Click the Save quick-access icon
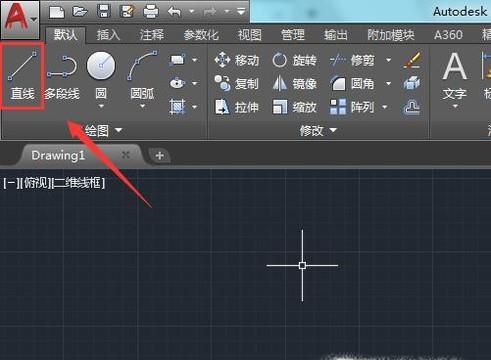This screenshot has width=491, height=360. coord(104,12)
